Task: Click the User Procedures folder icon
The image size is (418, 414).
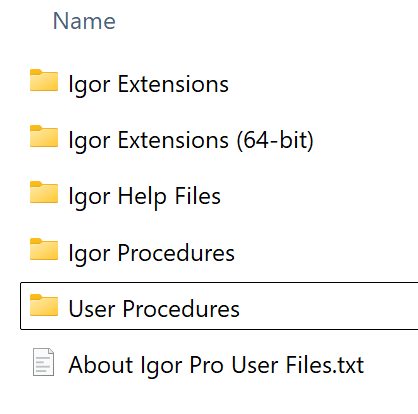Action: click(44, 305)
